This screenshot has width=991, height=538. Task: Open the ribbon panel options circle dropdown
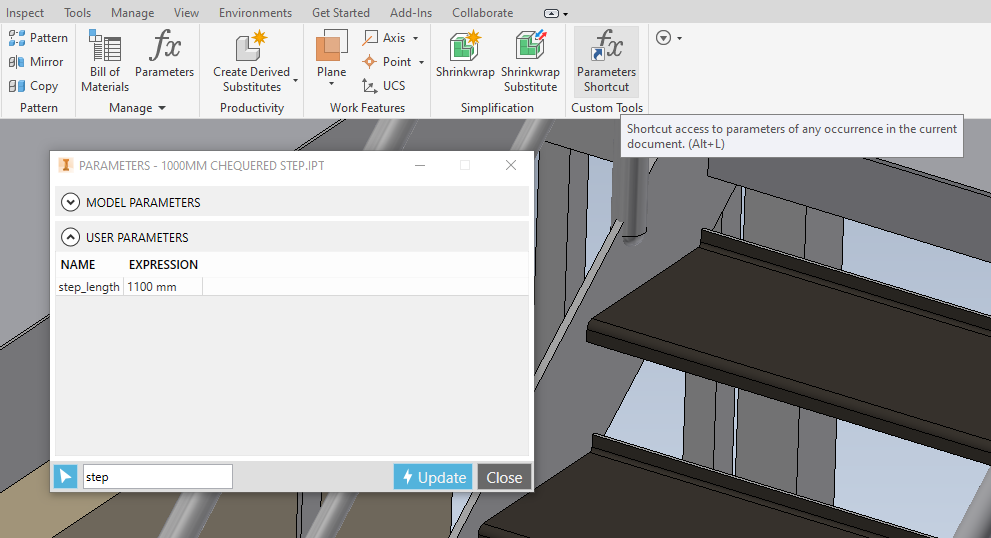pos(669,38)
